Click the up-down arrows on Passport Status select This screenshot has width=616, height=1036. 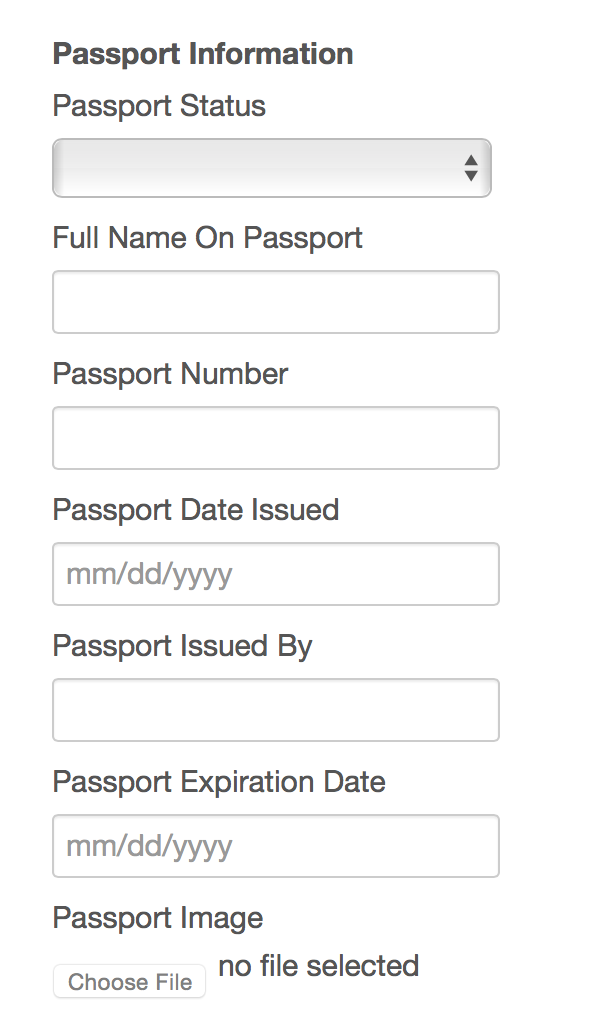[x=471, y=168]
